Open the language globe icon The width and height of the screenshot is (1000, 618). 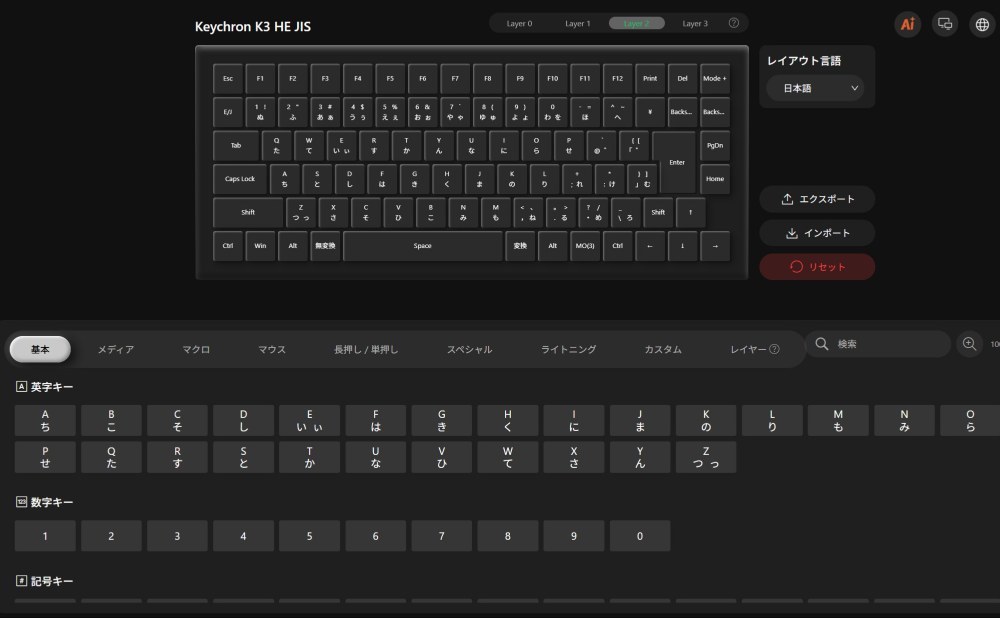[x=982, y=24]
